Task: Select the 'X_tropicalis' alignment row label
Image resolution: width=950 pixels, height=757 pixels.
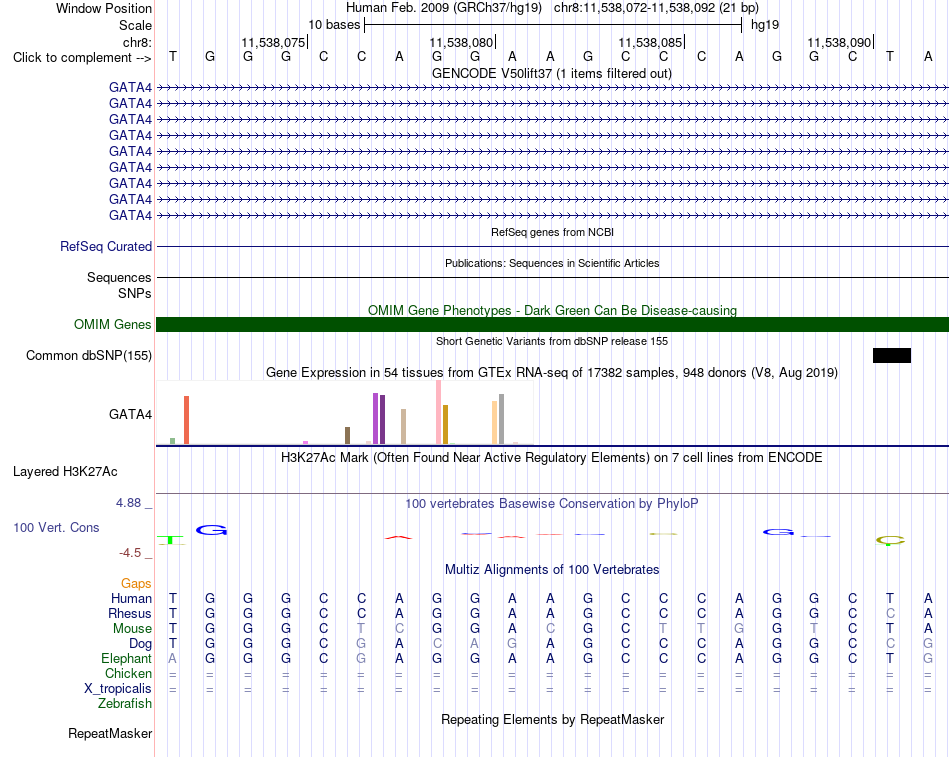Action: coord(118,689)
